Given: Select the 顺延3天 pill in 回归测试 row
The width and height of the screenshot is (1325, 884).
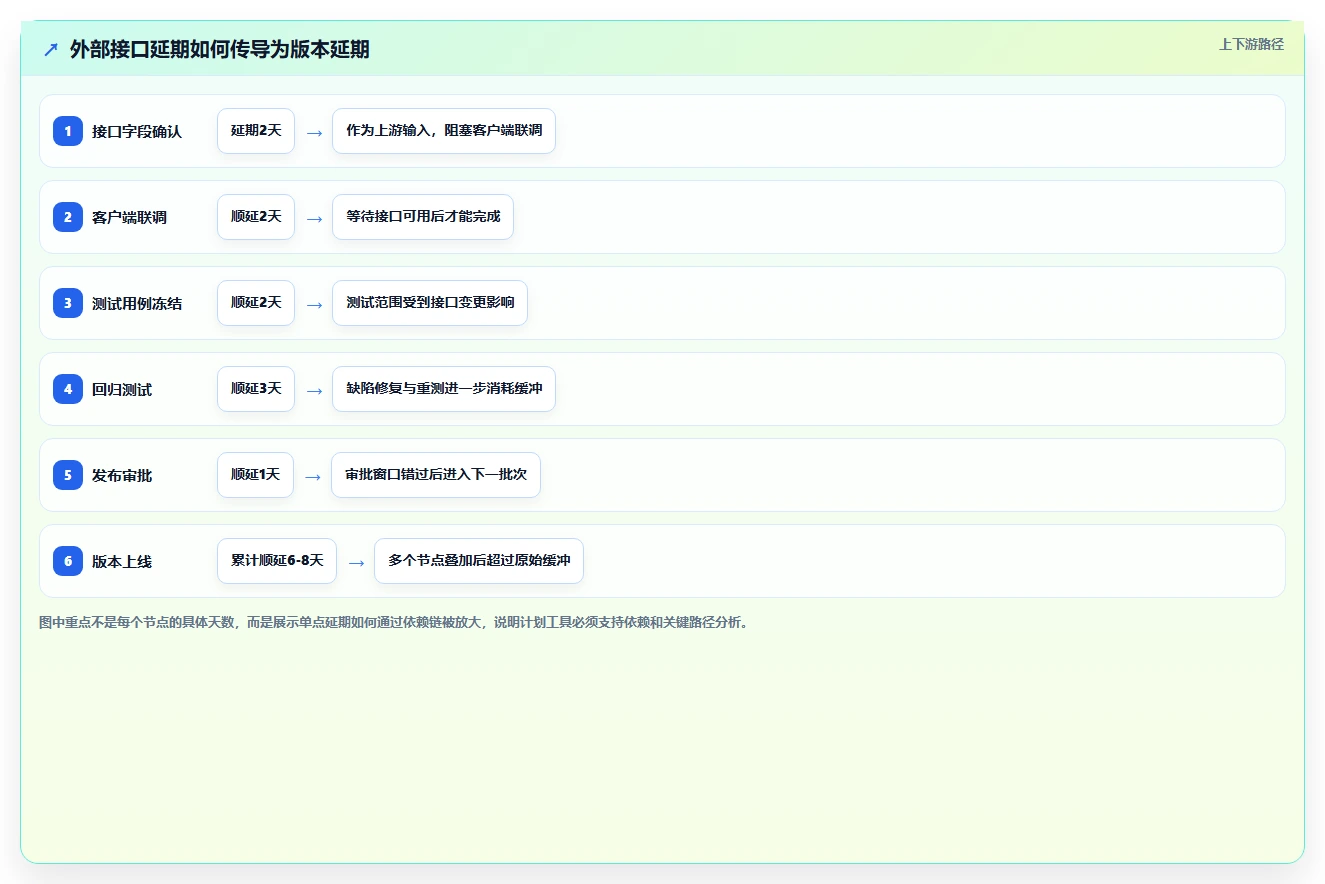Looking at the screenshot, I should pyautogui.click(x=256, y=389).
